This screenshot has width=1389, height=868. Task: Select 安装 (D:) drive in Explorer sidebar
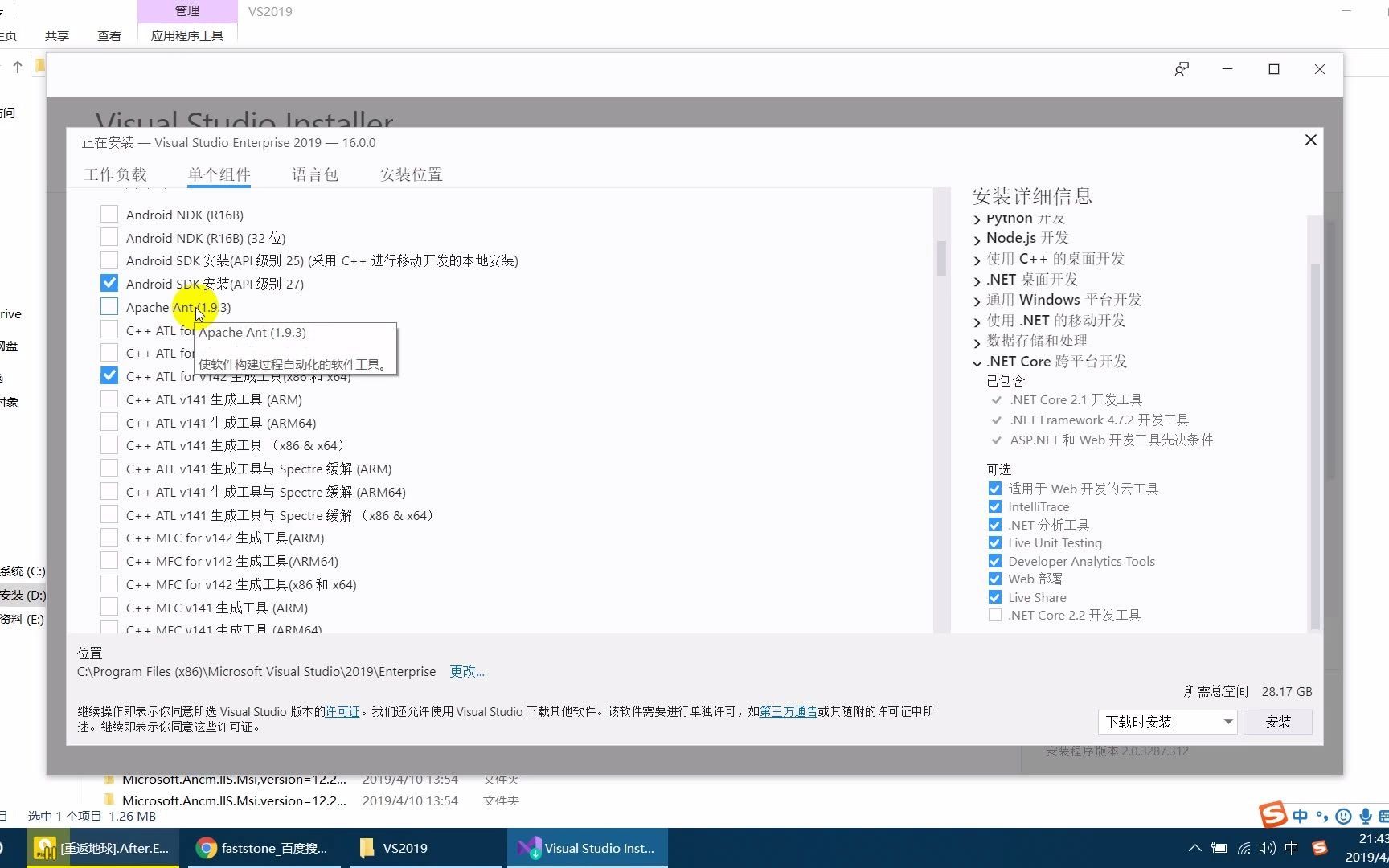23,595
